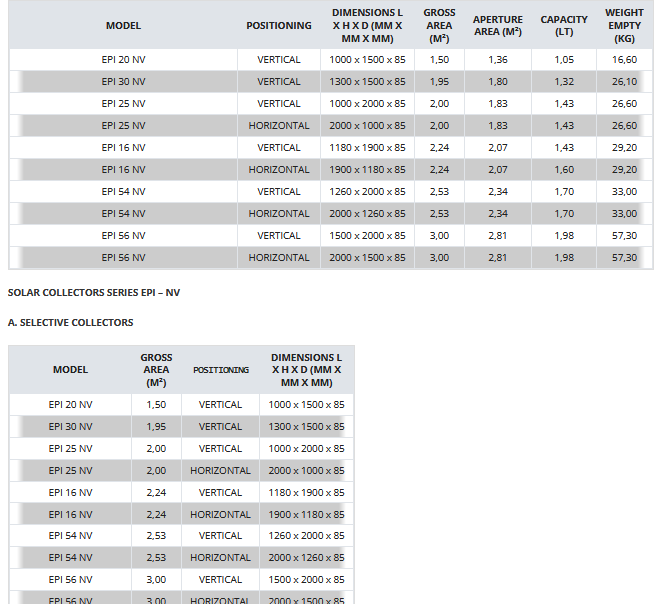Screen dimensions: 654x604
Task: Click the 1,80 aperture area value
Action: [498, 82]
